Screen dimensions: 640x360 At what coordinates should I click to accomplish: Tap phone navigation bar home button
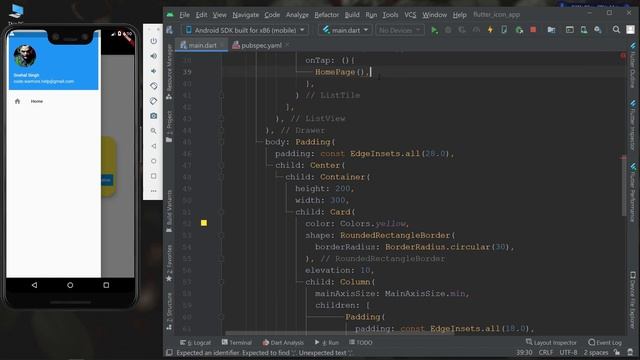(70, 285)
